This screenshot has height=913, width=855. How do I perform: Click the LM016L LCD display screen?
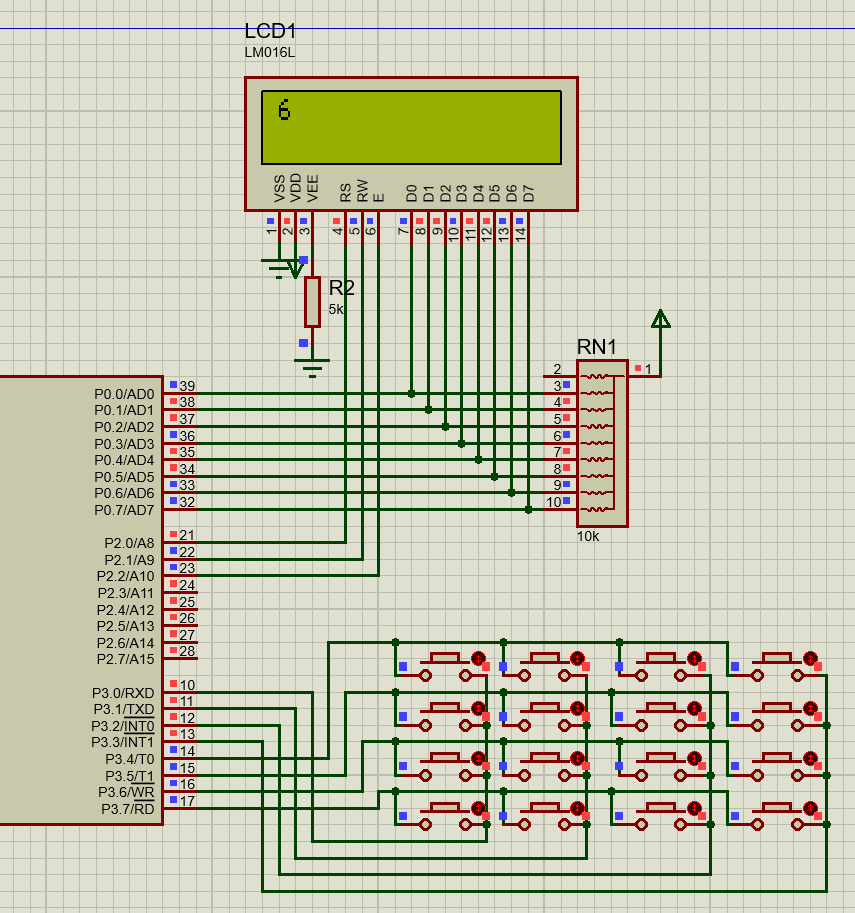411,127
